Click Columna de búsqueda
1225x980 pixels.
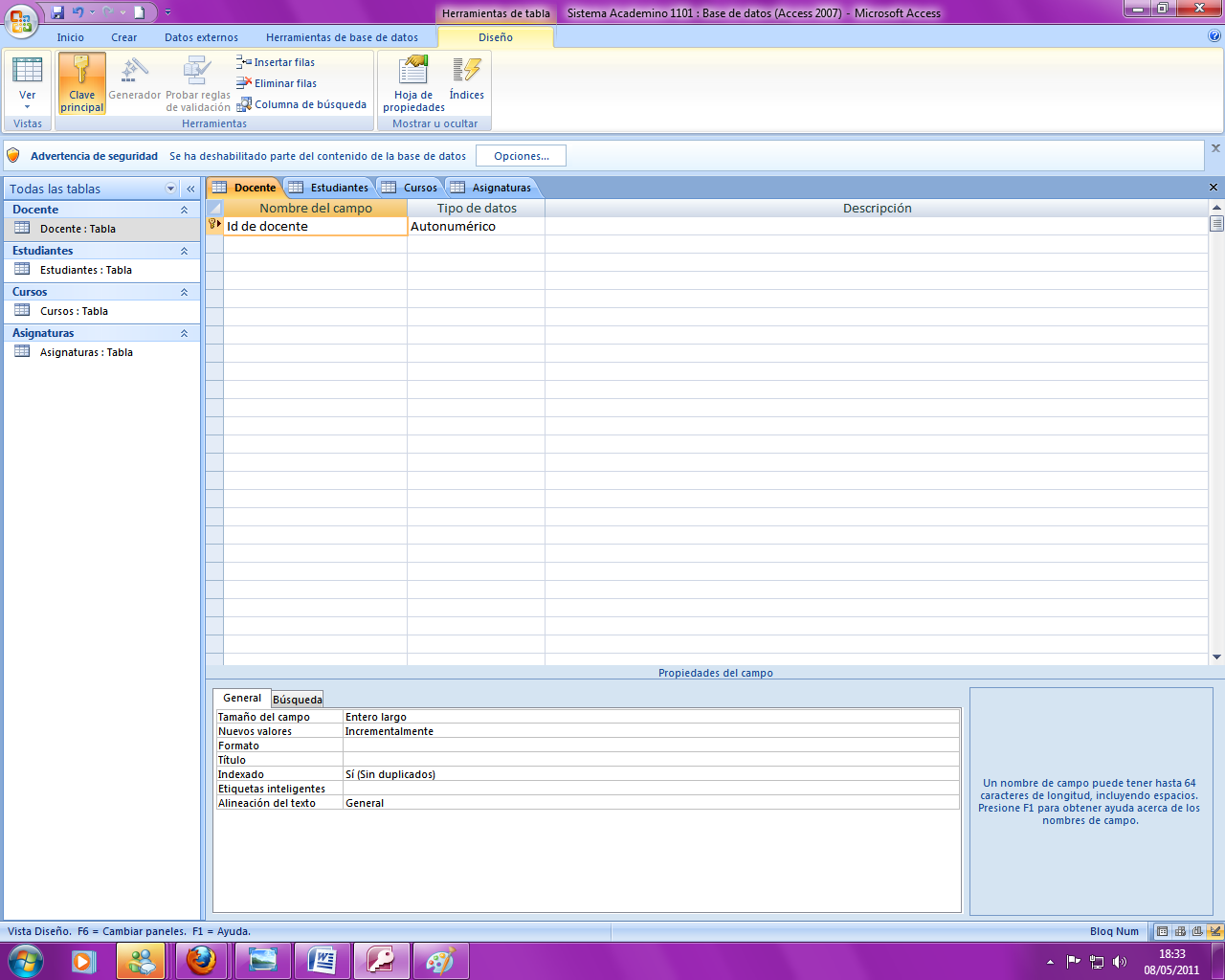[301, 104]
